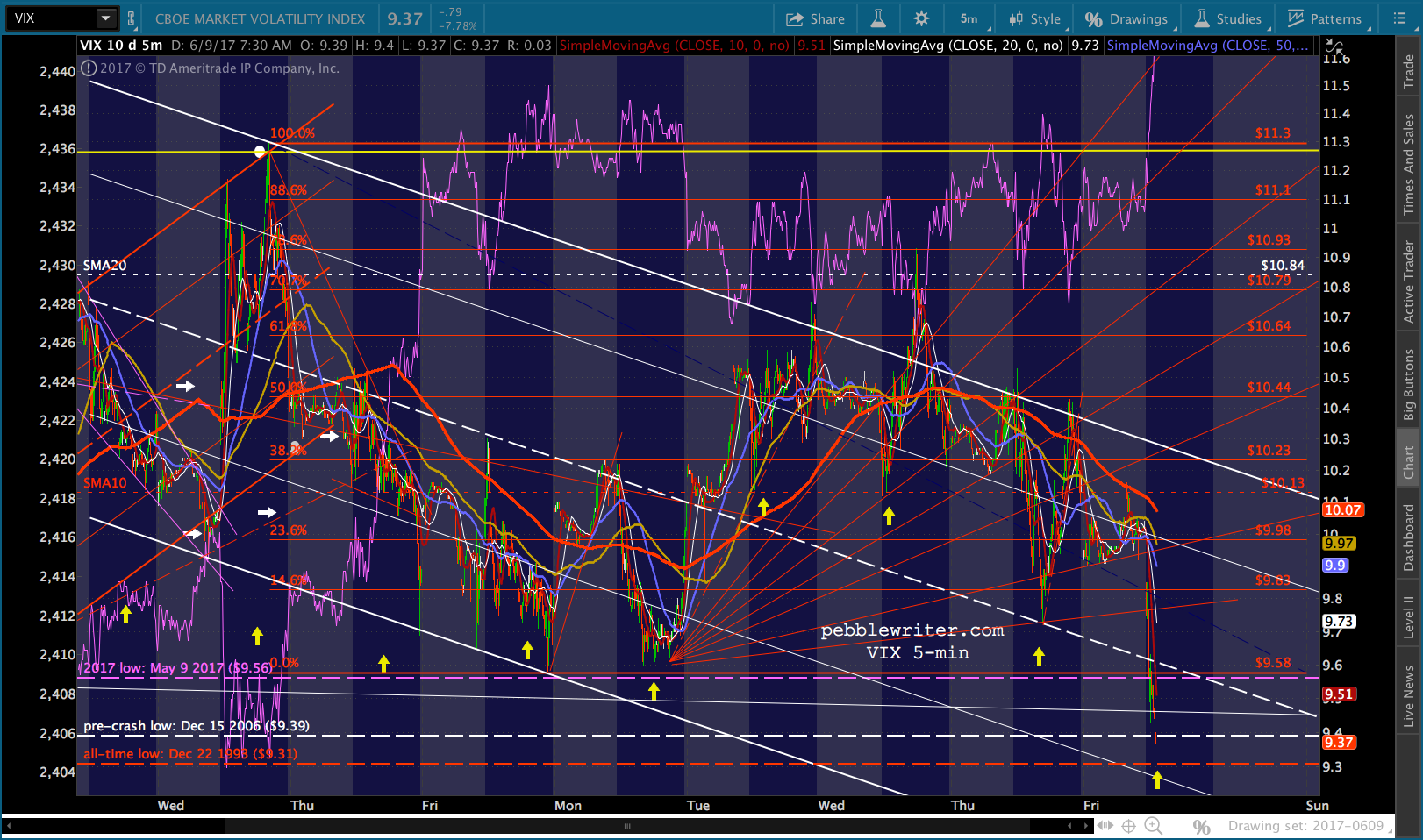Open the Drawing set 2017-0609 dropdown
This screenshot has height=840, width=1423.
point(1311,826)
